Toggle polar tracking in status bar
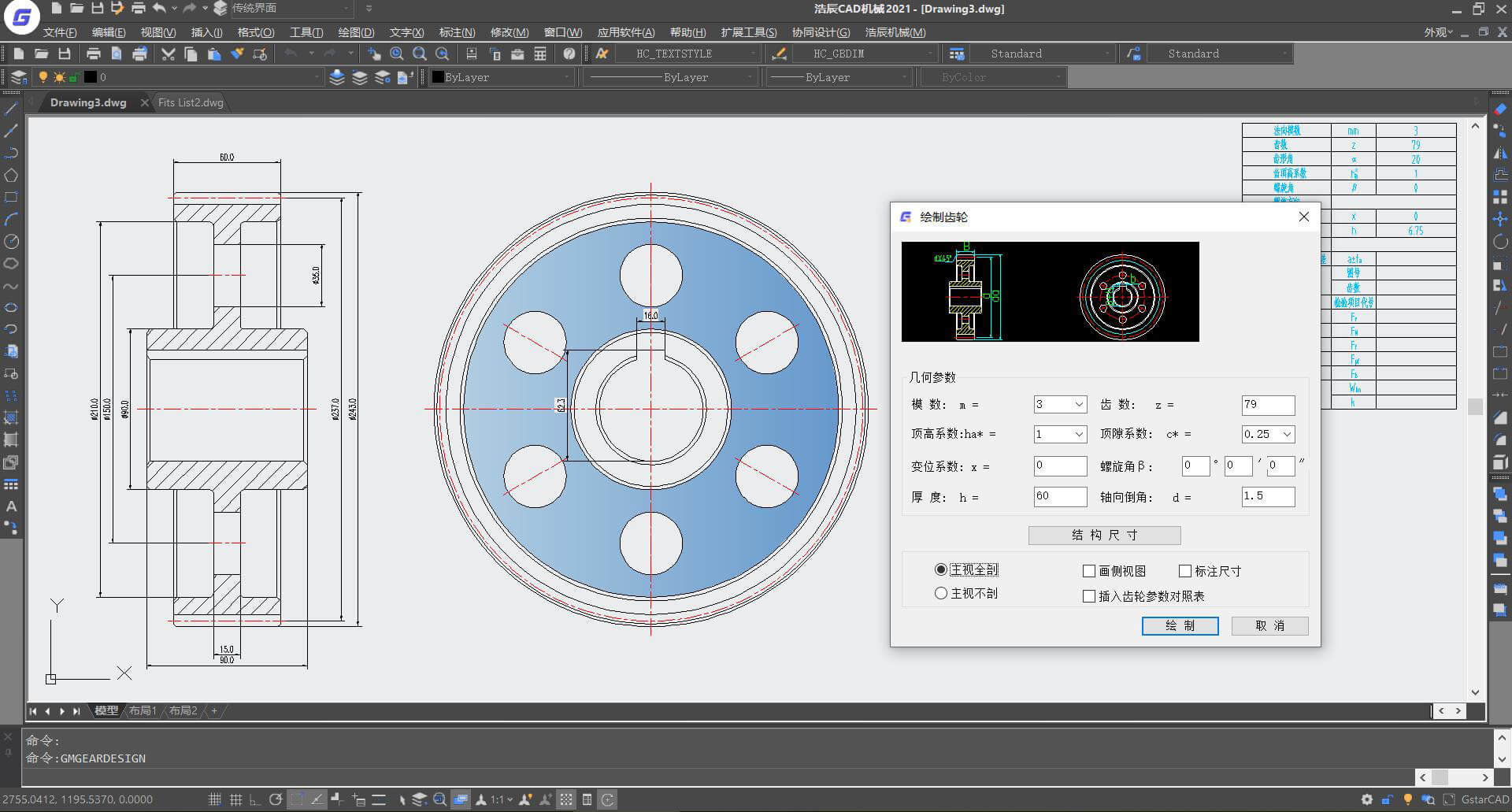This screenshot has height=812, width=1512. point(276,799)
